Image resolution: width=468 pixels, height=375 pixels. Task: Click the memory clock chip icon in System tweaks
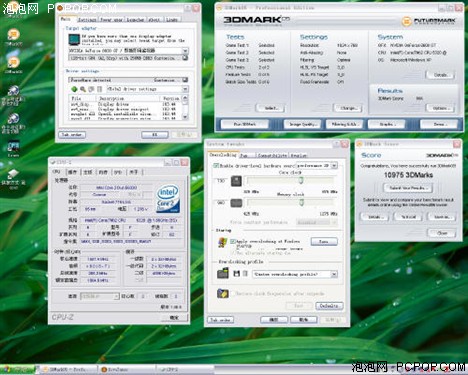(236, 203)
